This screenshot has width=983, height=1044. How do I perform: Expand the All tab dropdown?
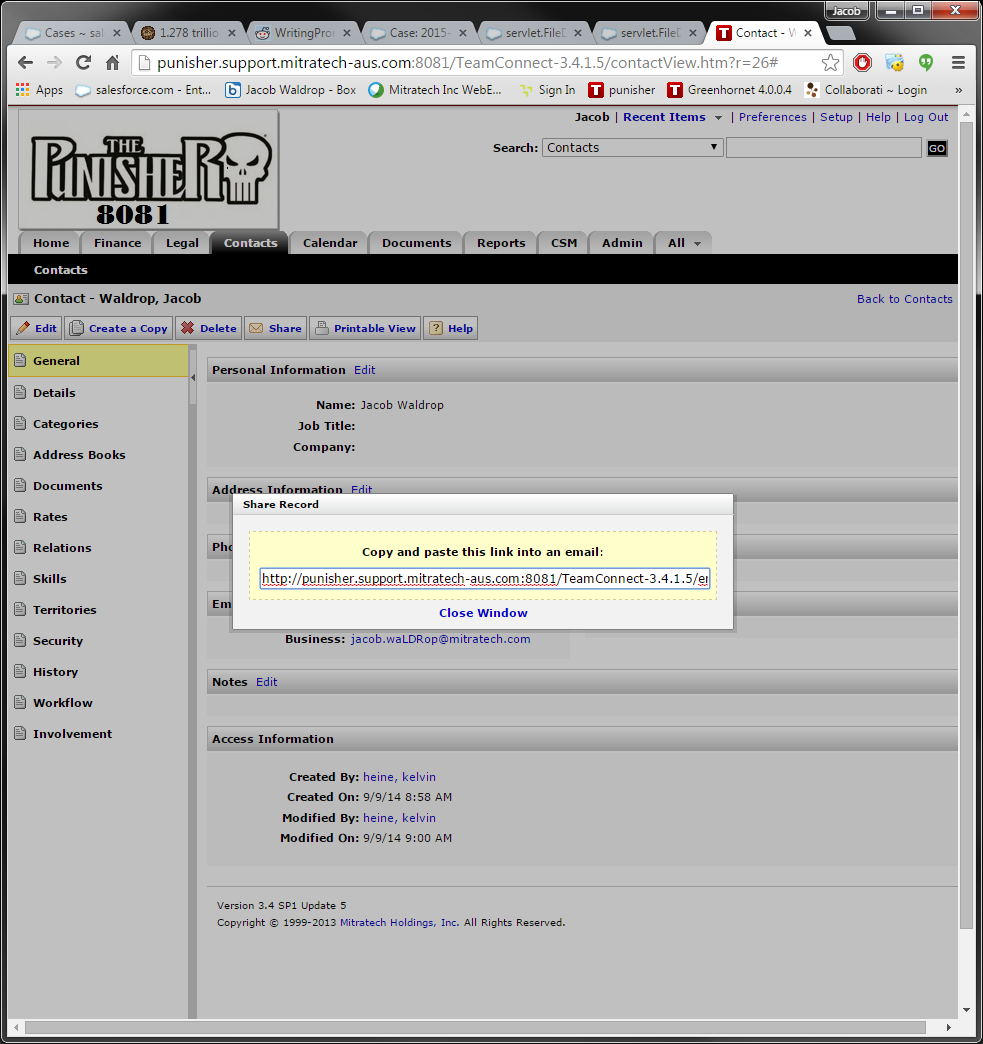click(x=697, y=244)
